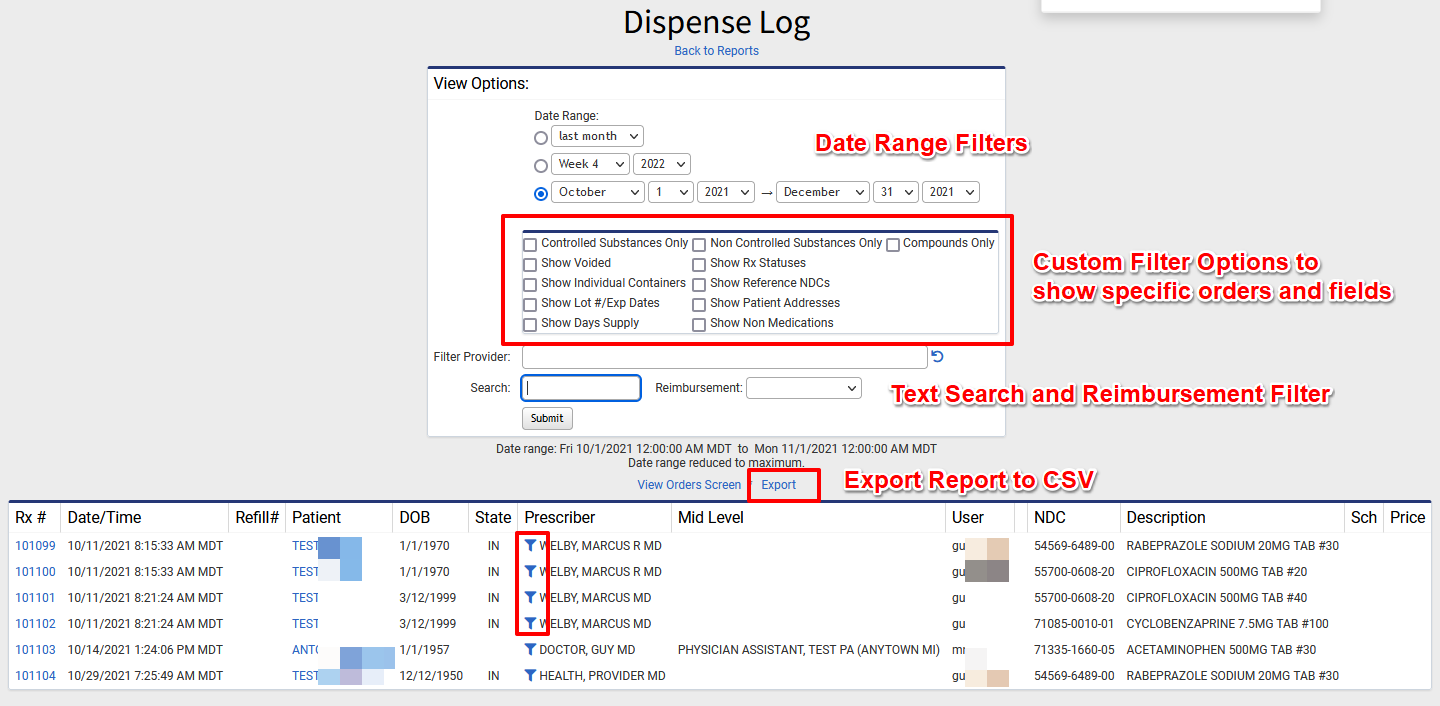Viewport: 1440px width, 706px height.
Task: Enable the Controlled Substances Only checkbox
Action: [530, 243]
